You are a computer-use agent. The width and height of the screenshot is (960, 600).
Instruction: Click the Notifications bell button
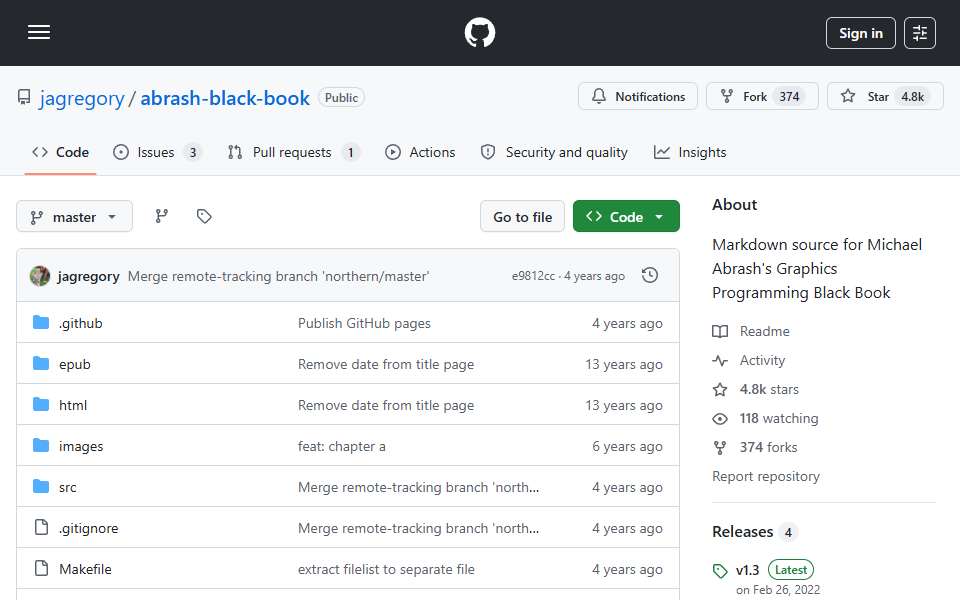[637, 96]
